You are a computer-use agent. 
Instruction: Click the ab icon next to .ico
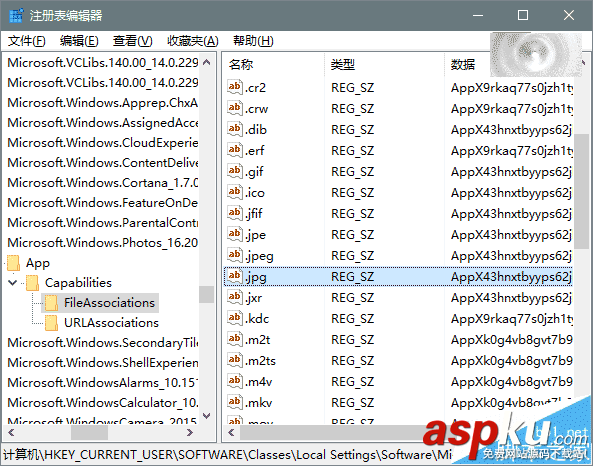click(235, 193)
